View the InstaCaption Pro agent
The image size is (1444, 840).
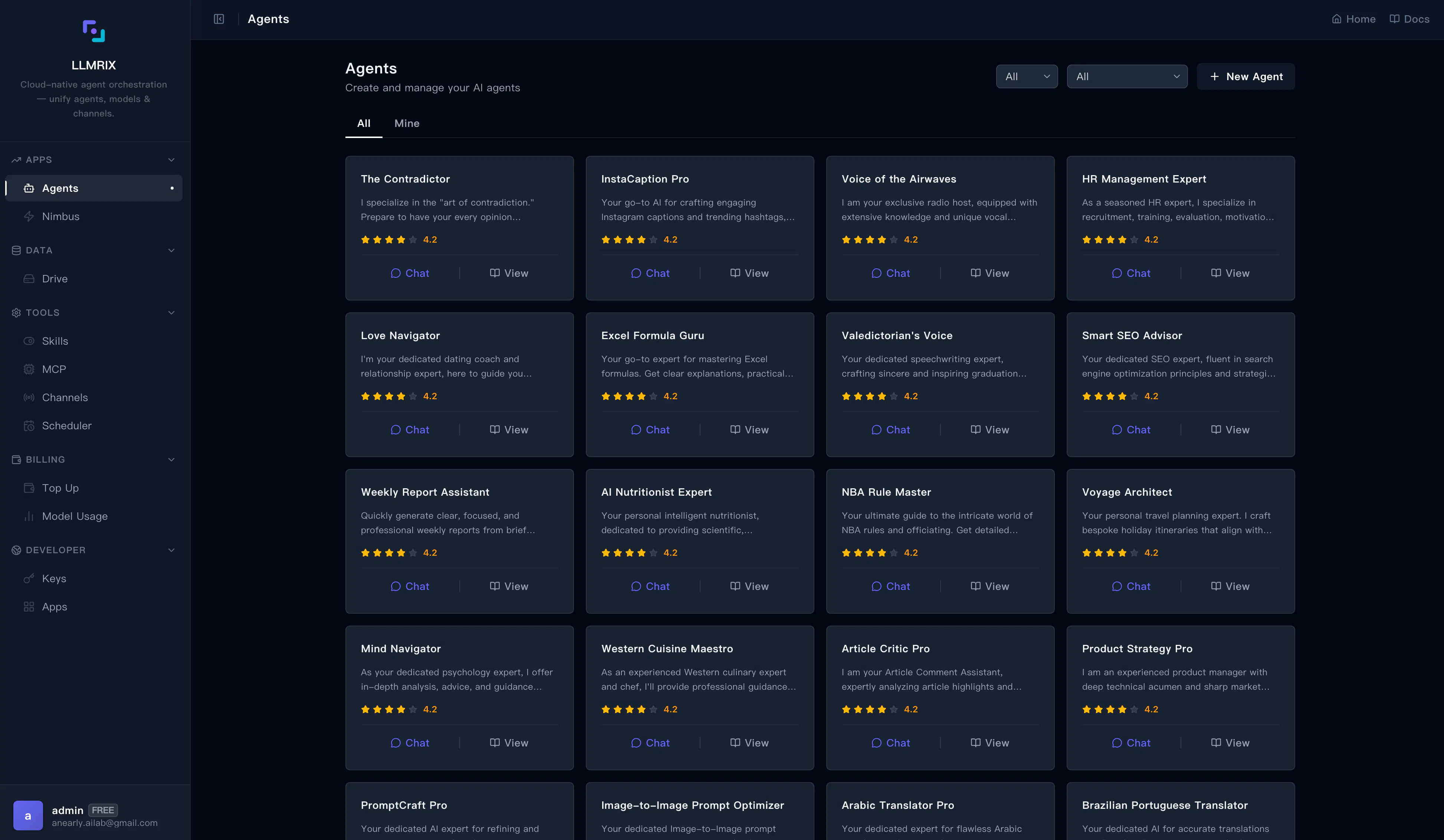click(x=749, y=273)
